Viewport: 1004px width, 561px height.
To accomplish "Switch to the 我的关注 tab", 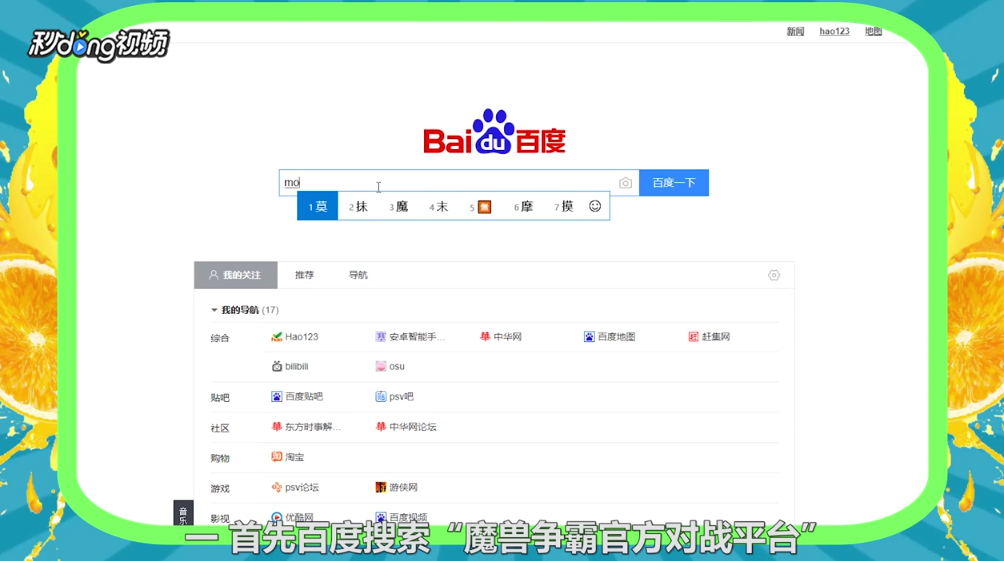I will click(x=236, y=275).
